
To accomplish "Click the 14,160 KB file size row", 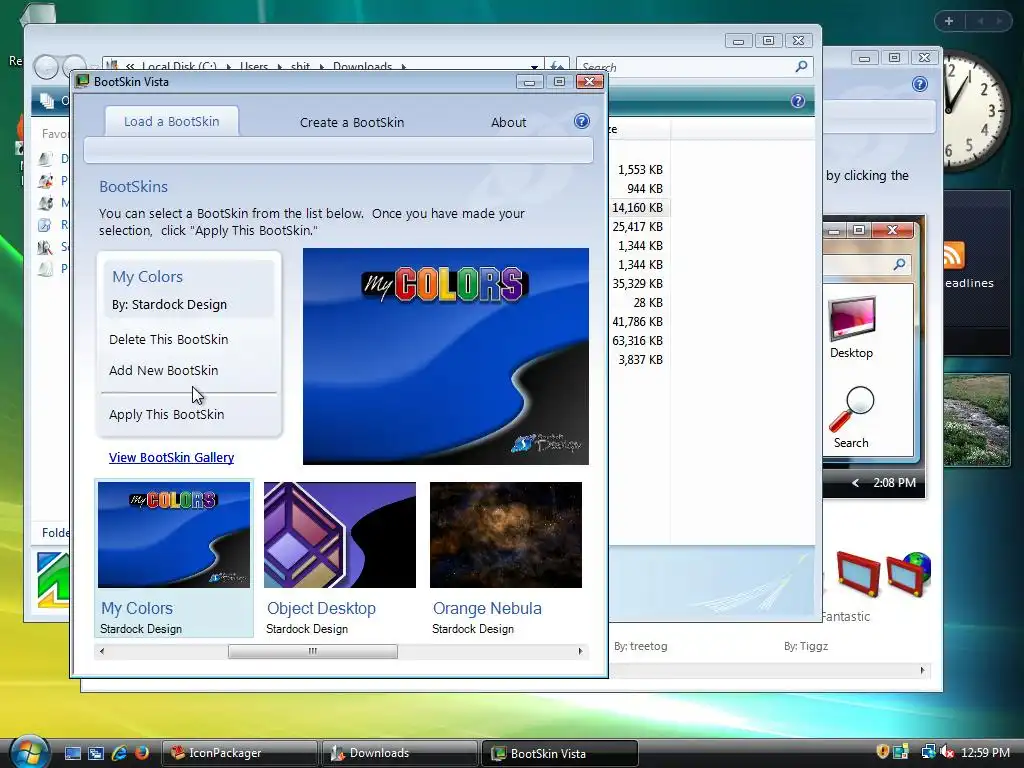I will point(638,208).
